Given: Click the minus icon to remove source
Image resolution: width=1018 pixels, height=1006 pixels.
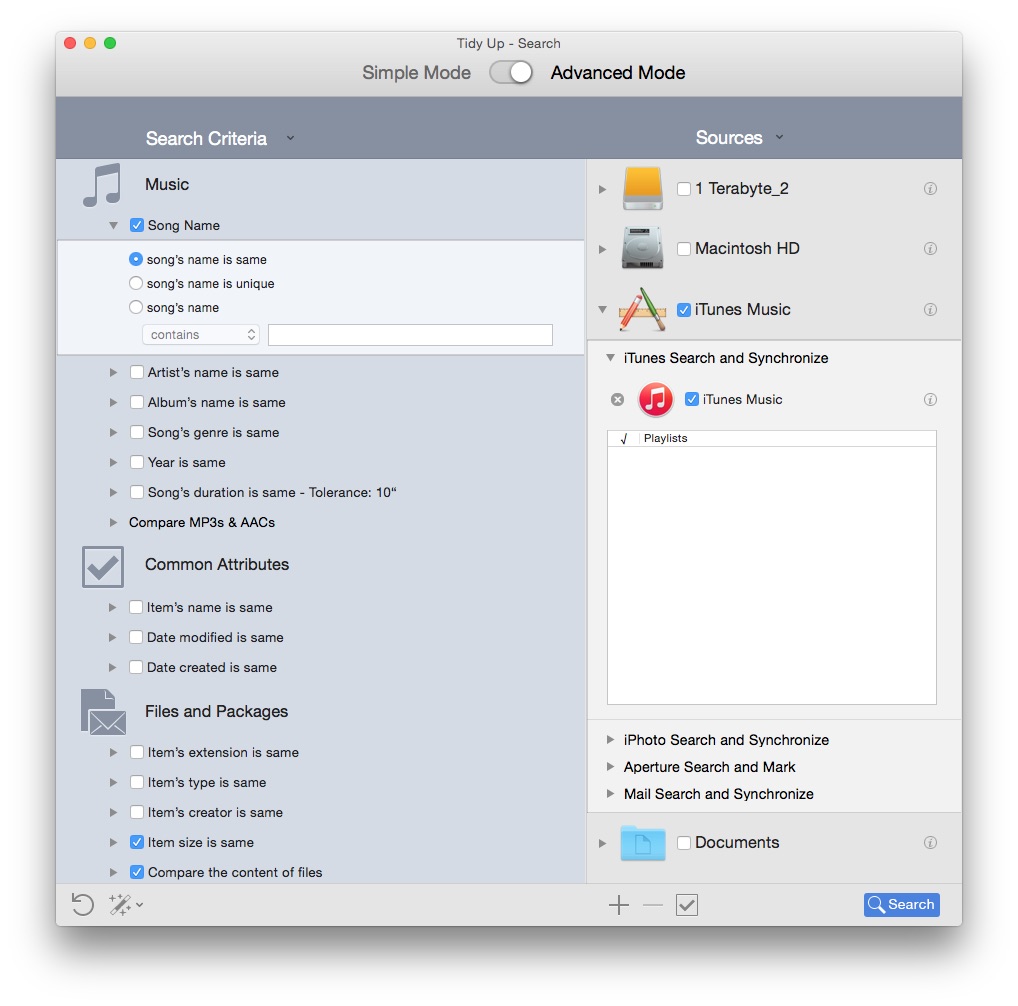Looking at the screenshot, I should 653,905.
